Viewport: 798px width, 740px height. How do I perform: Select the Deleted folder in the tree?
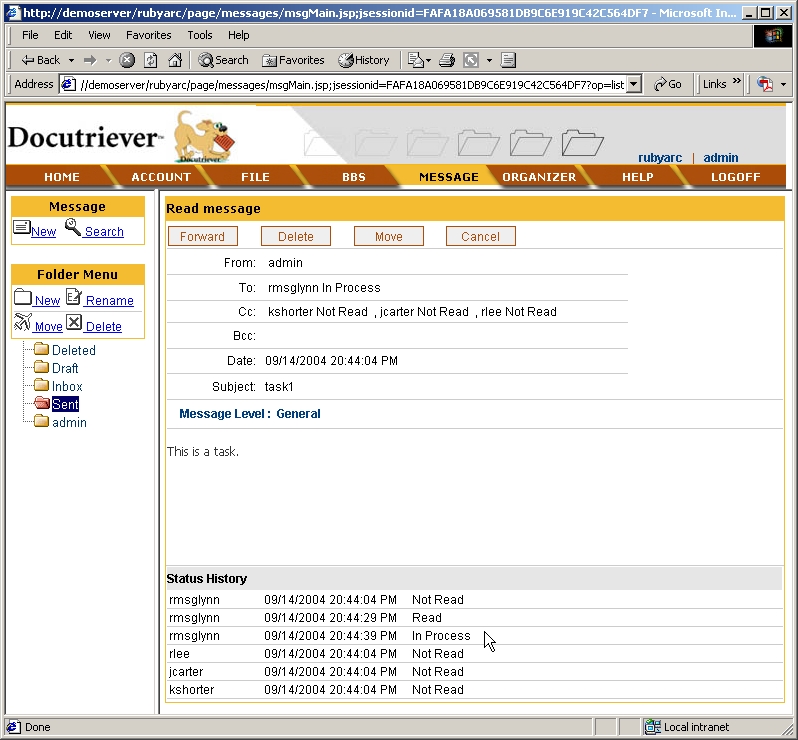click(x=73, y=351)
